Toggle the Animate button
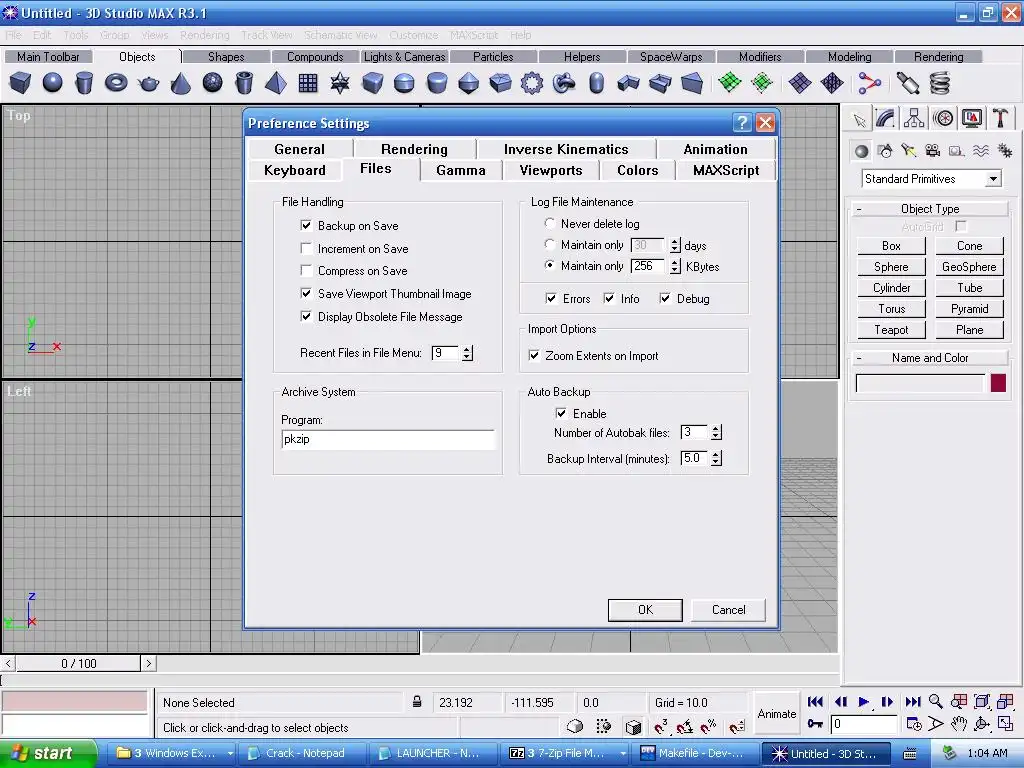The image size is (1024, 768). coord(776,714)
